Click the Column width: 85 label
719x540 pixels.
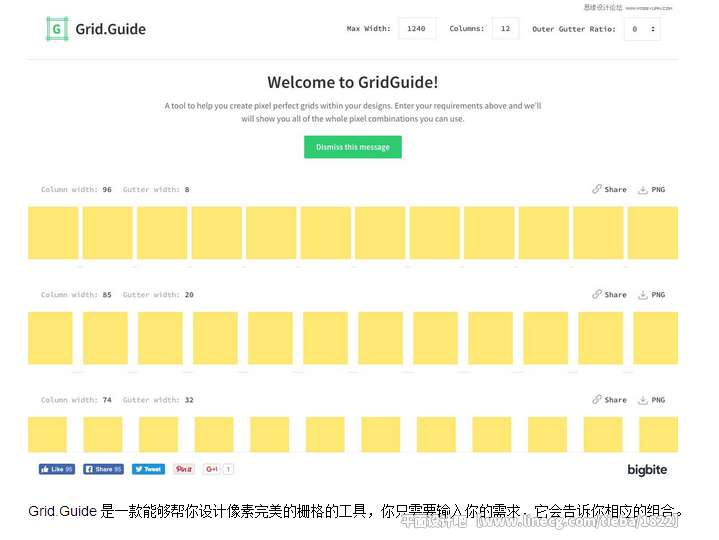76,295
